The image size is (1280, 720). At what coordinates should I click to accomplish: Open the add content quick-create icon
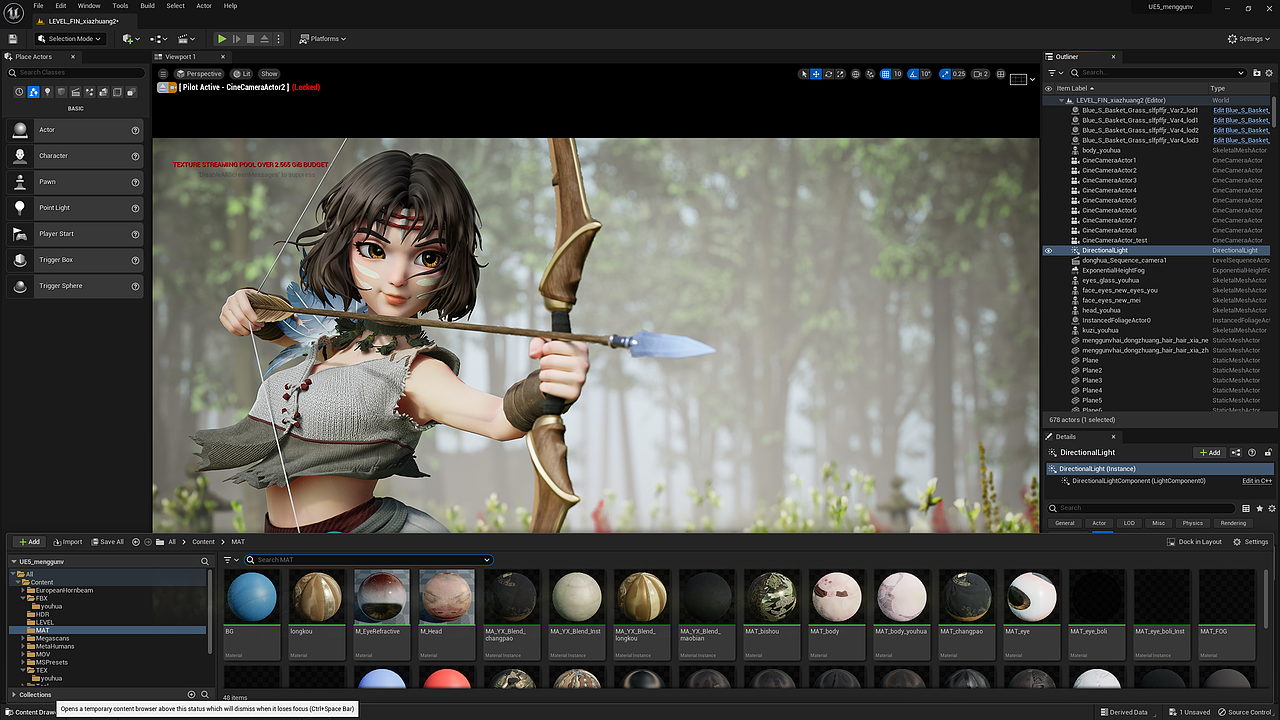point(129,39)
